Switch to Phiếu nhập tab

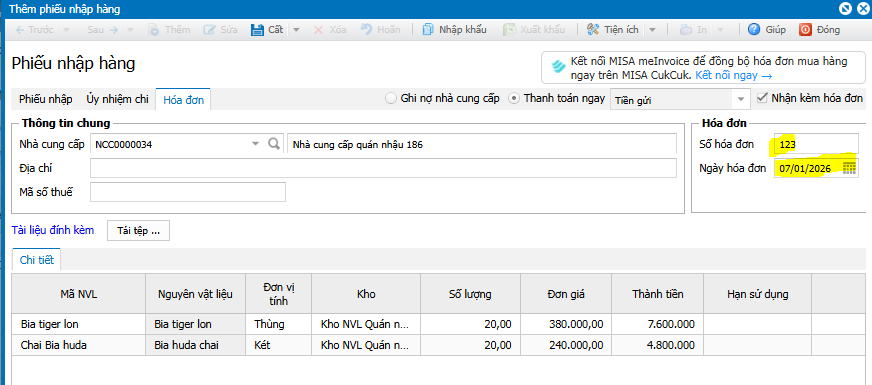click(46, 100)
